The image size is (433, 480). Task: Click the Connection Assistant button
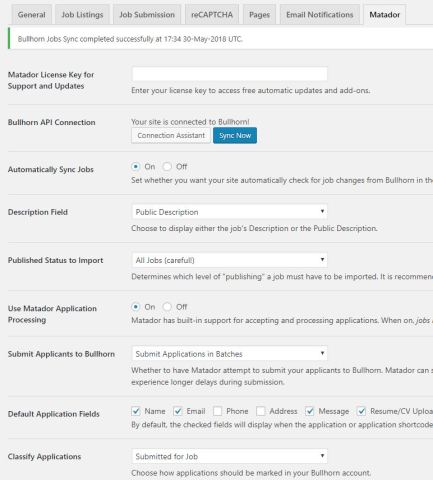click(x=171, y=135)
